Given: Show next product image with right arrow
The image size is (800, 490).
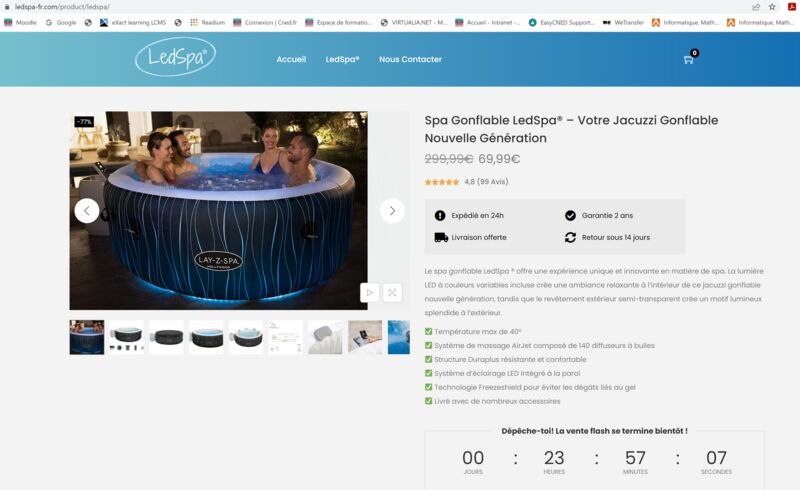Looking at the screenshot, I should [x=392, y=211].
